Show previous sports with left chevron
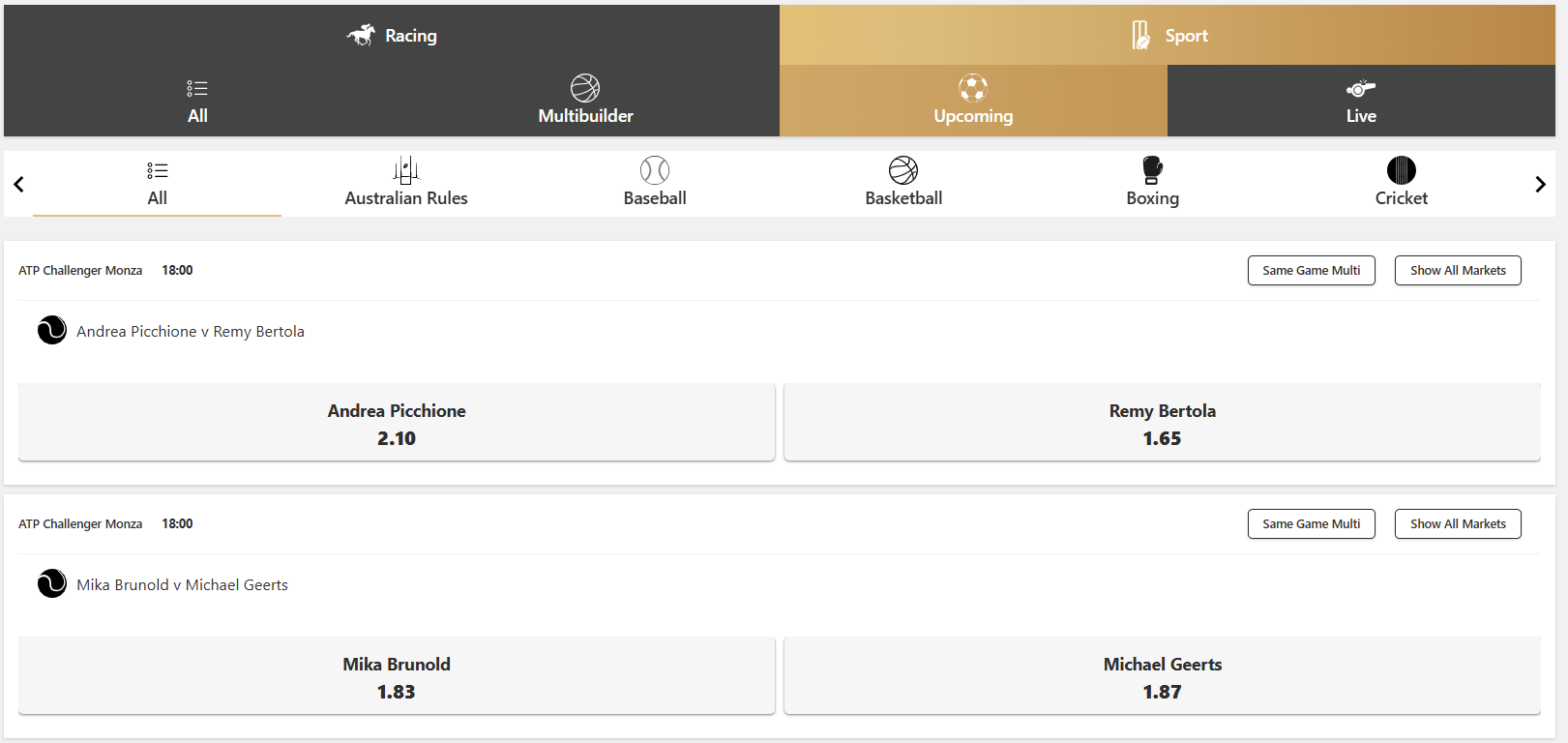 click(x=18, y=184)
